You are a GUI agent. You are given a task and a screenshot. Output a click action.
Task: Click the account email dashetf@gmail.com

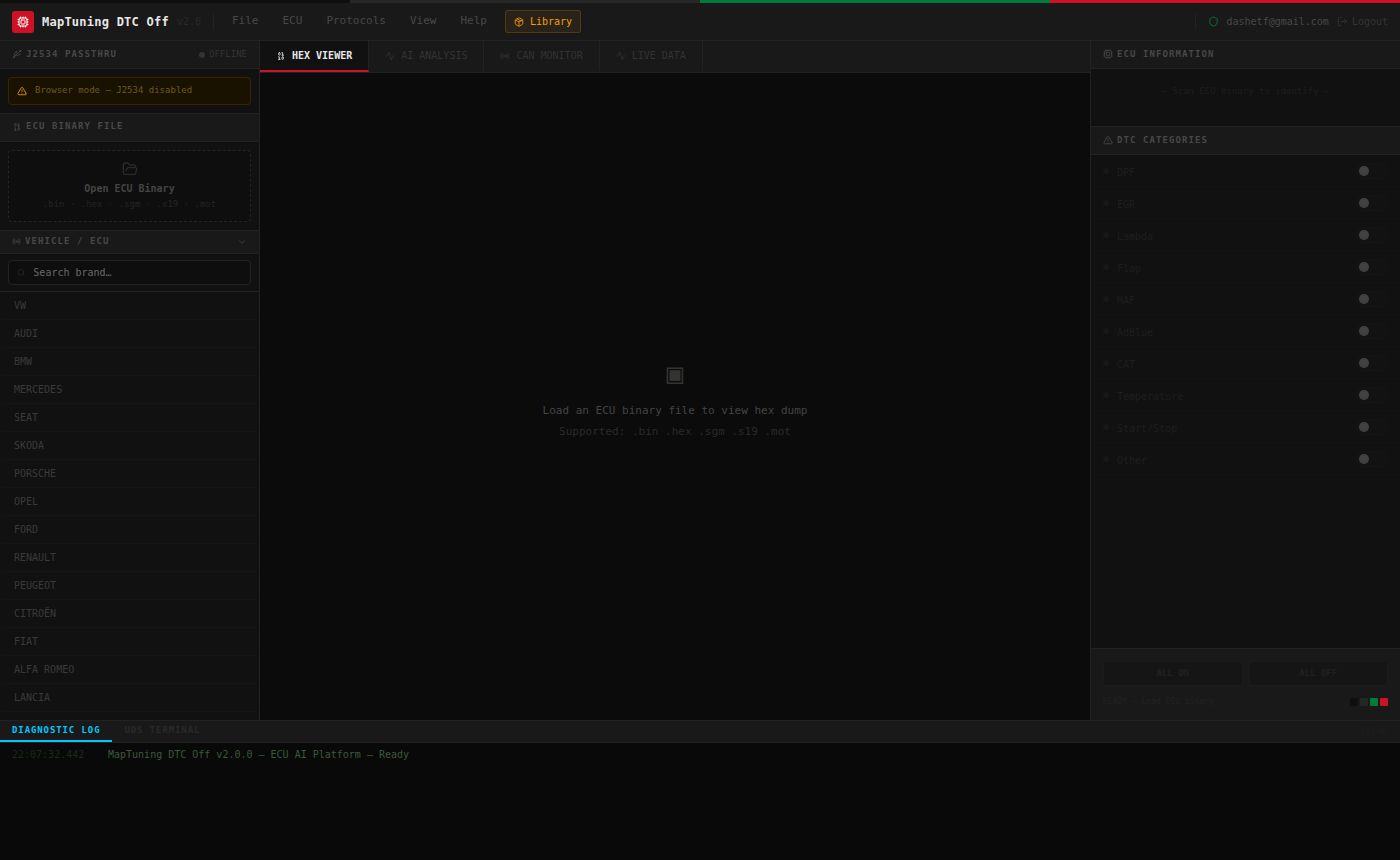pos(1277,22)
